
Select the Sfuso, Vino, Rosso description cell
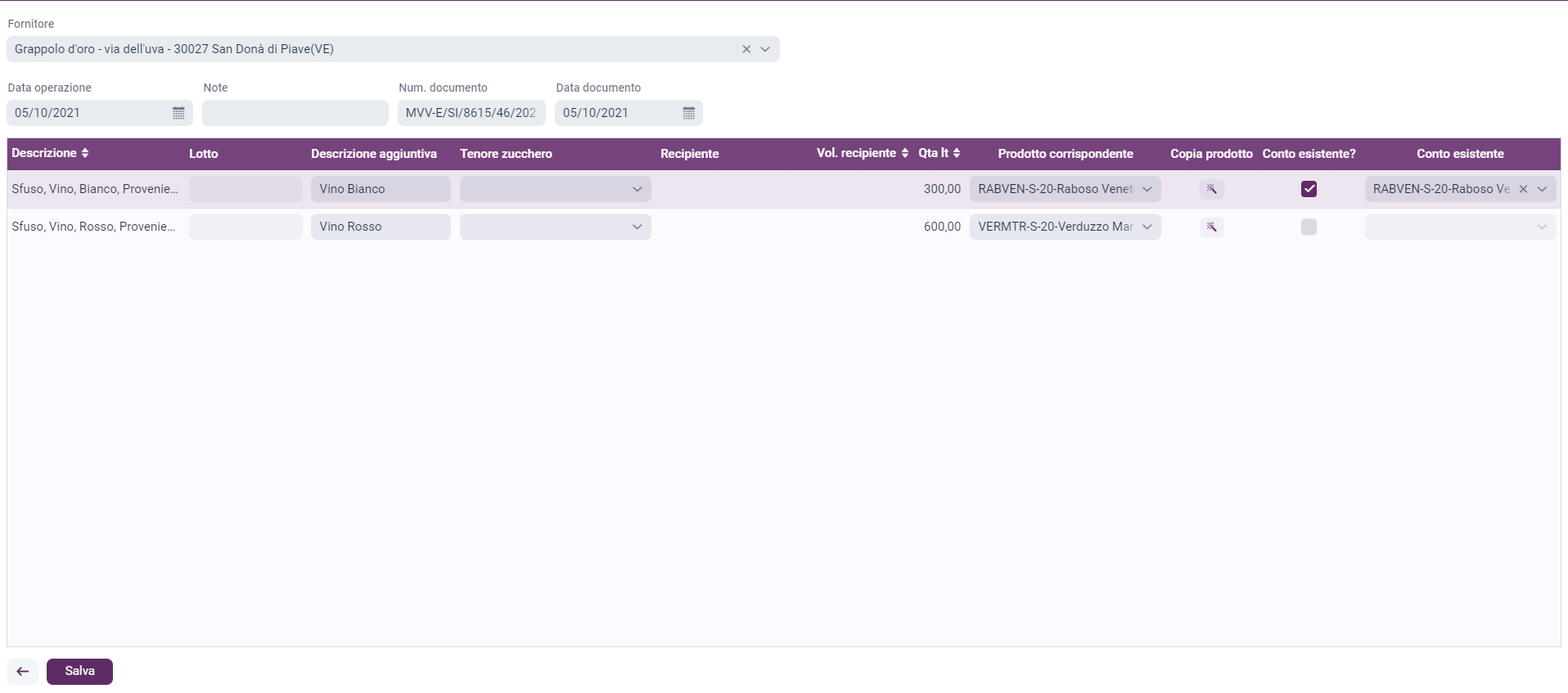(93, 227)
